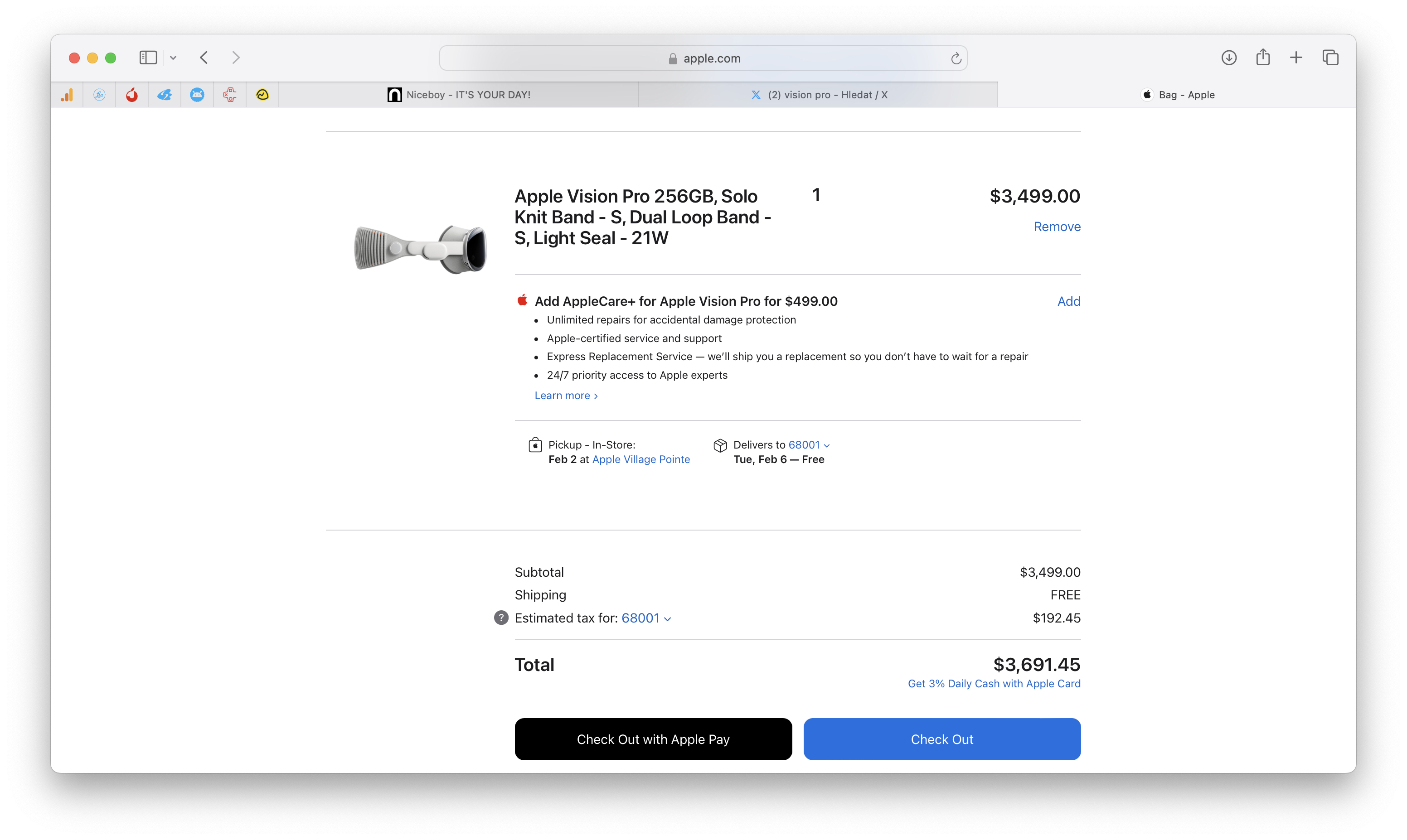This screenshot has width=1407, height=840.
Task: Remove the Apple Vision Pro from bag
Action: [1057, 226]
